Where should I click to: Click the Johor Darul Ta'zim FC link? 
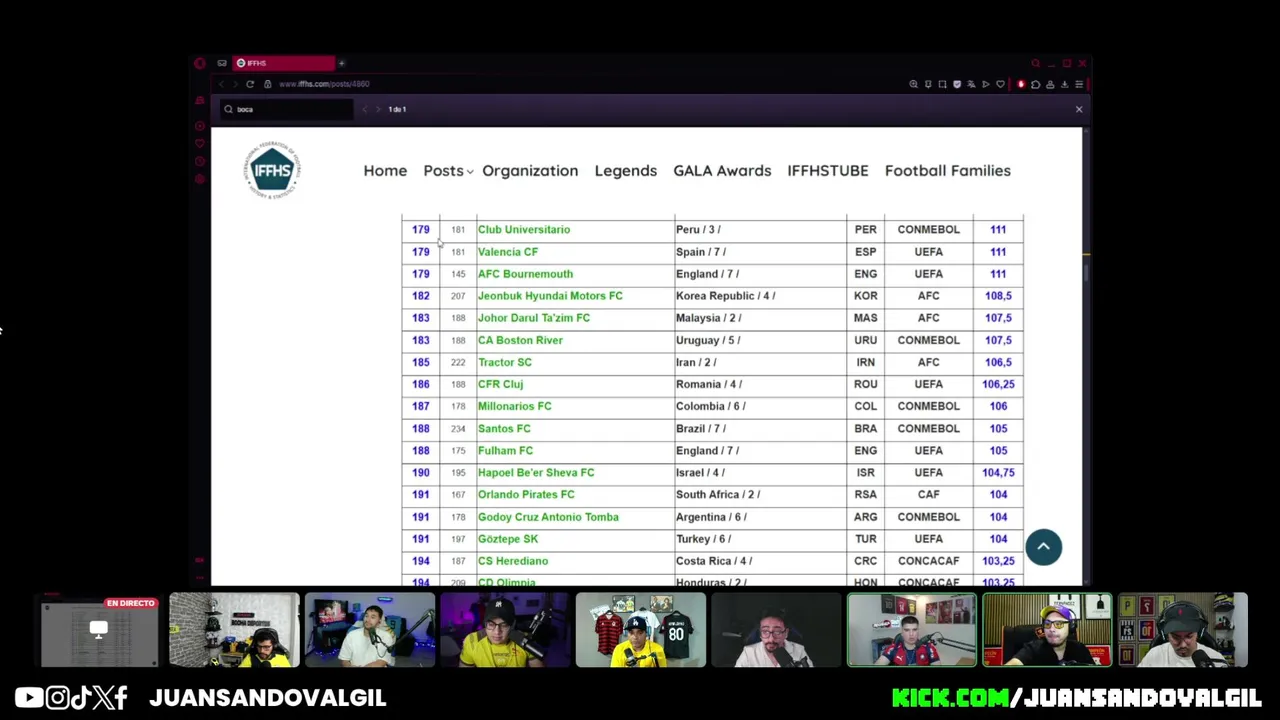coord(534,317)
